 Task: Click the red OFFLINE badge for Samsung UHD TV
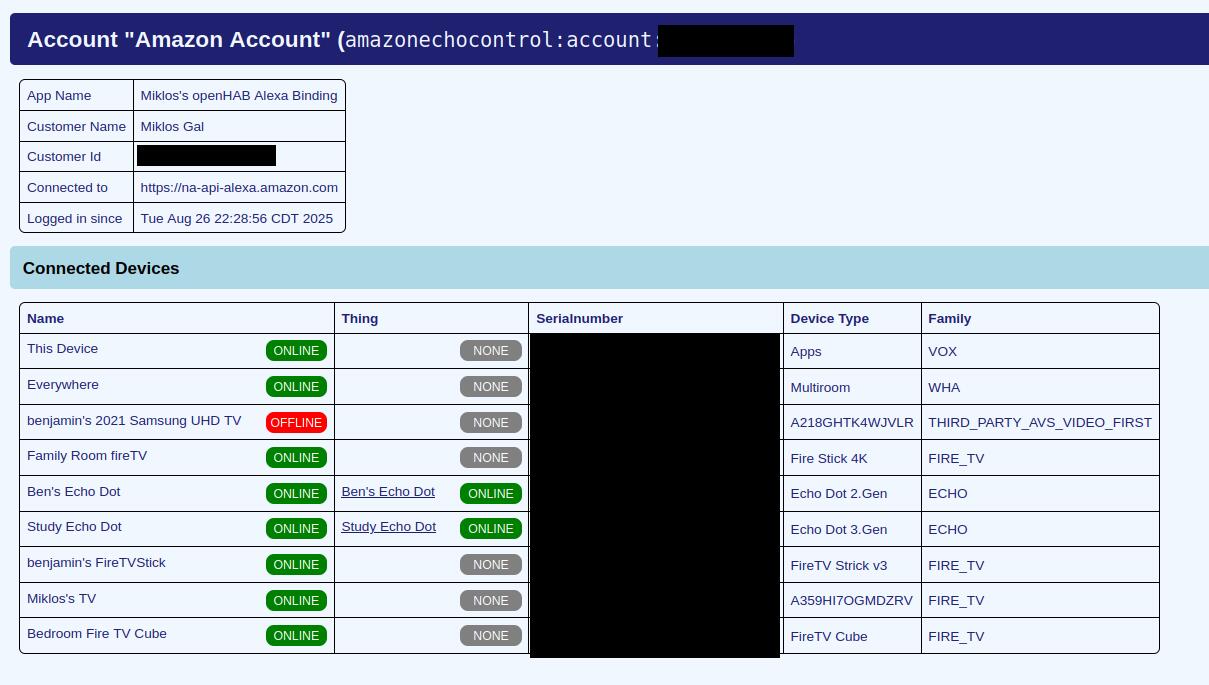pos(296,422)
